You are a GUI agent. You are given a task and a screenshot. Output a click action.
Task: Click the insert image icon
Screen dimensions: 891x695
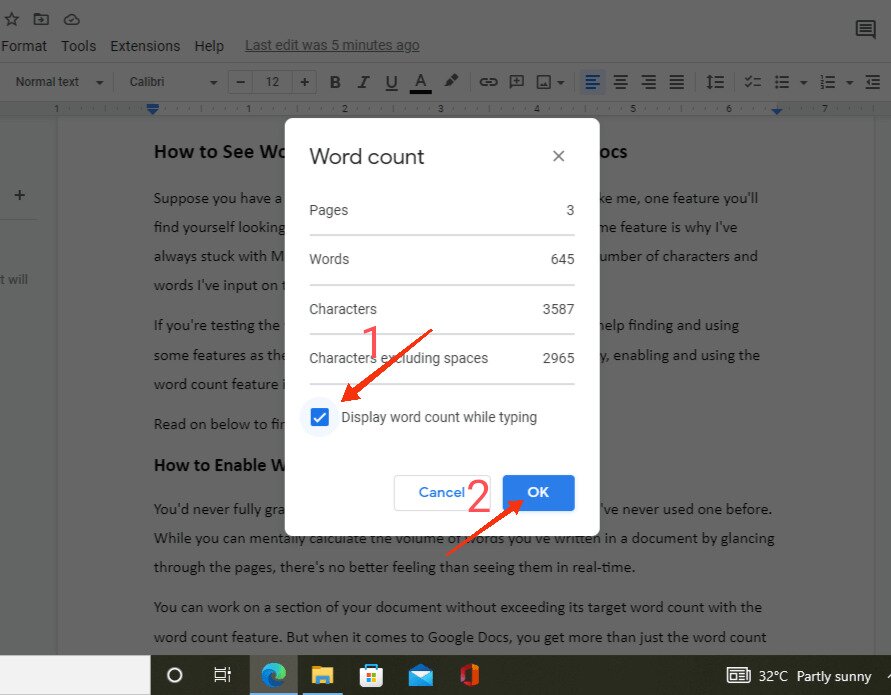point(544,82)
